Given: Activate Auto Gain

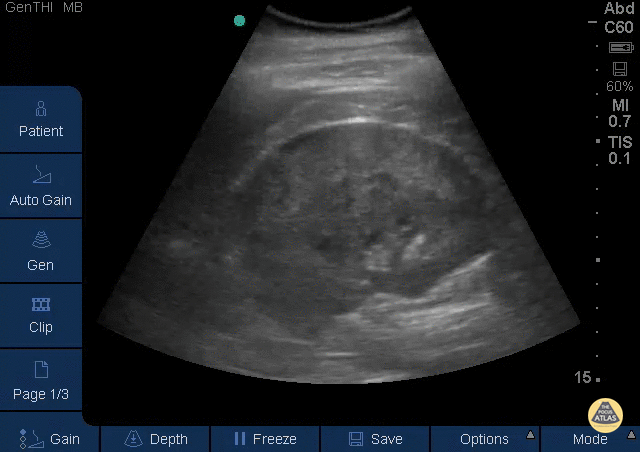Looking at the screenshot, I should pos(41,186).
